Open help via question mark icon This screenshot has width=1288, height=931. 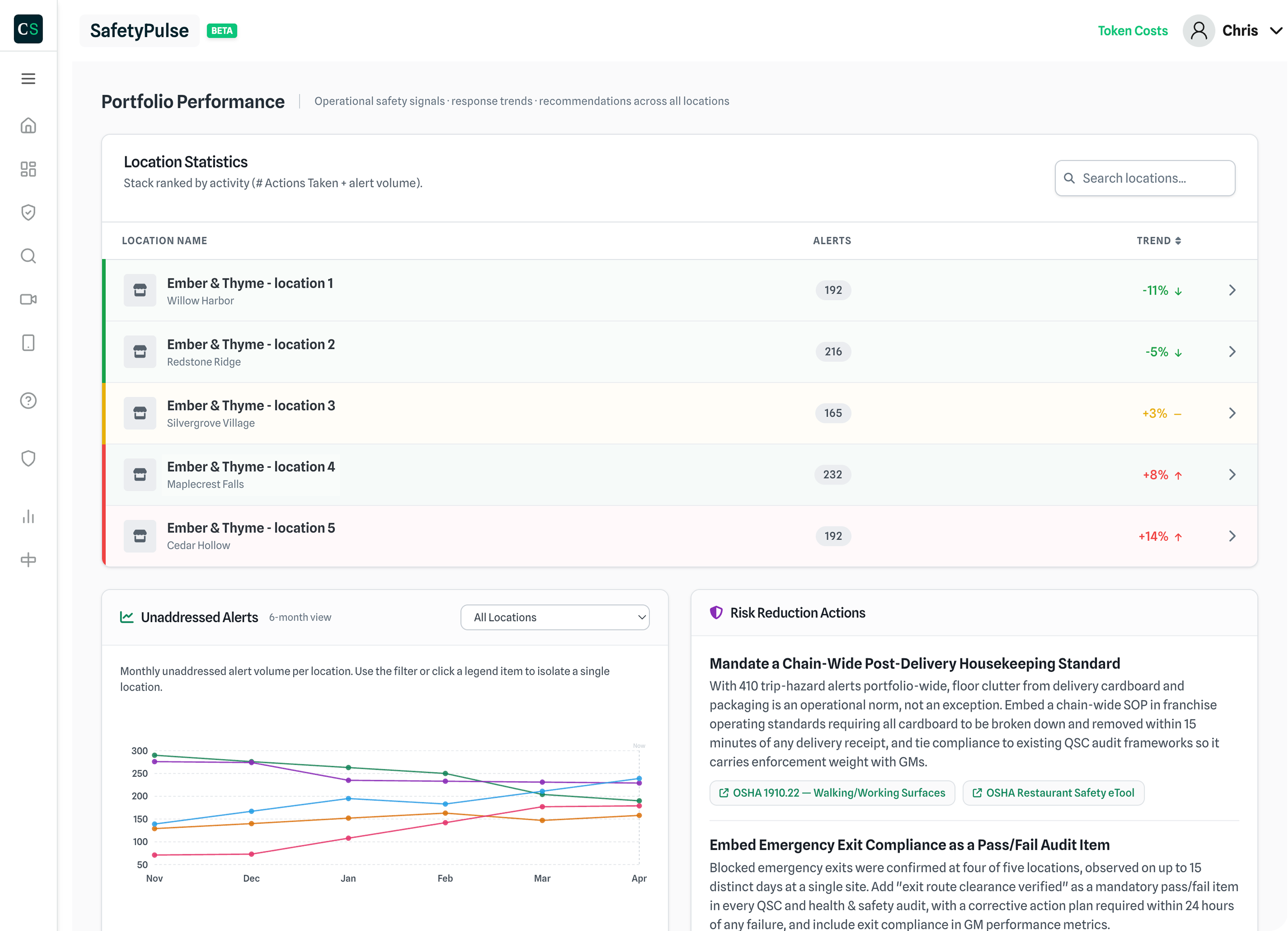pos(28,401)
